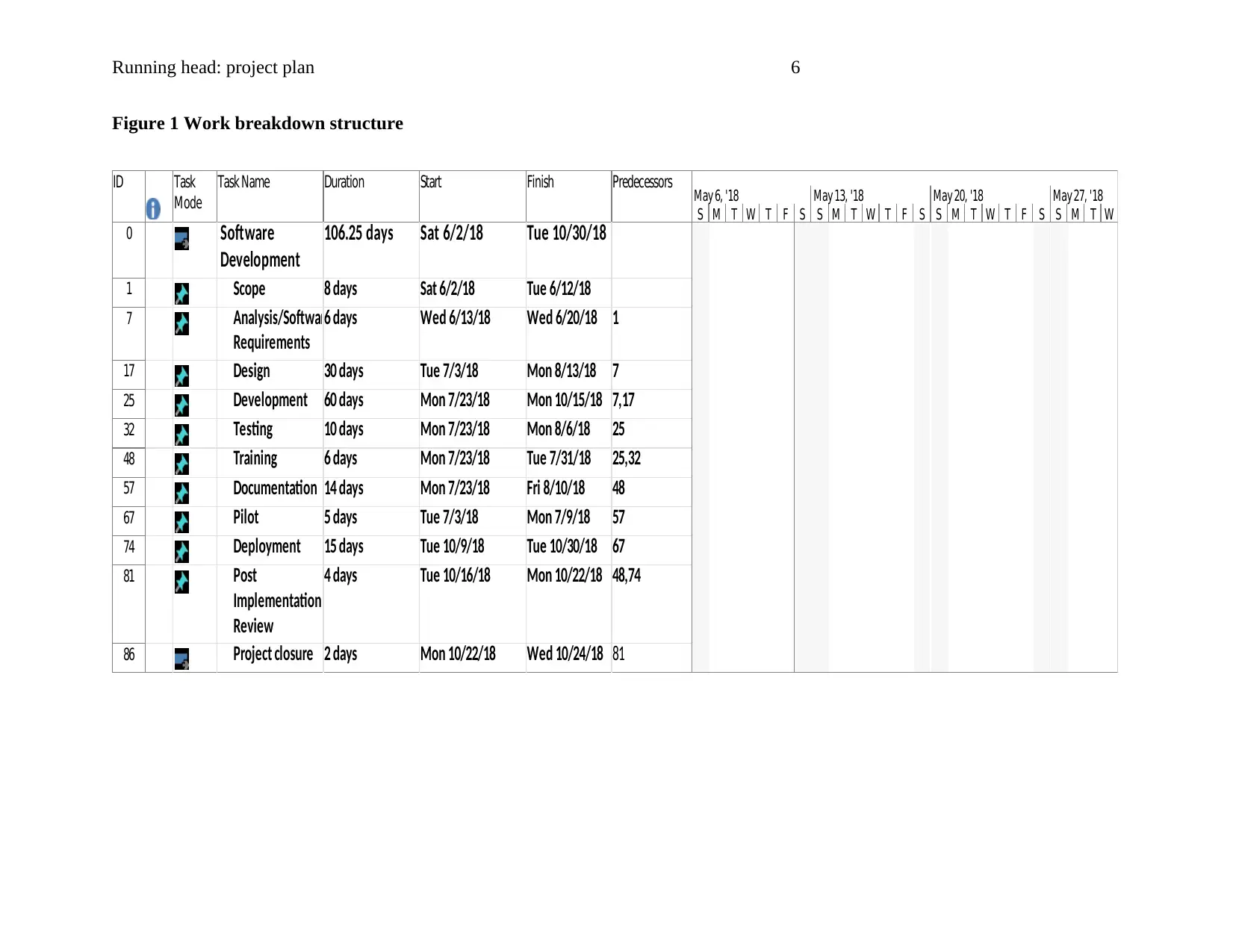Click the May 13, '18 timeline header
This screenshot has height=952, width=1233.
tap(838, 196)
